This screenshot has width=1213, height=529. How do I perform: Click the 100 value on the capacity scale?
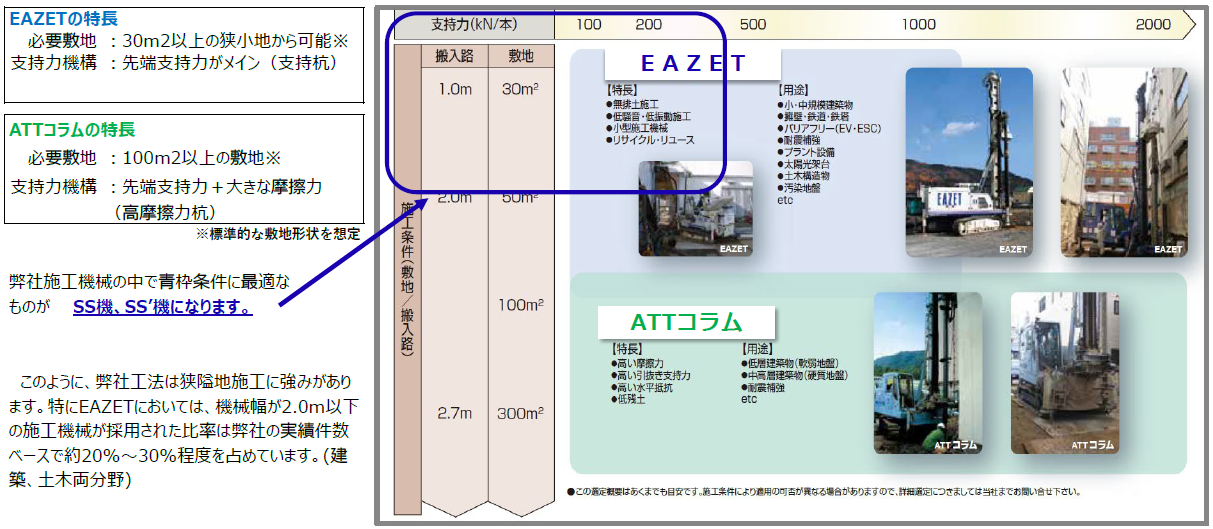[x=589, y=24]
